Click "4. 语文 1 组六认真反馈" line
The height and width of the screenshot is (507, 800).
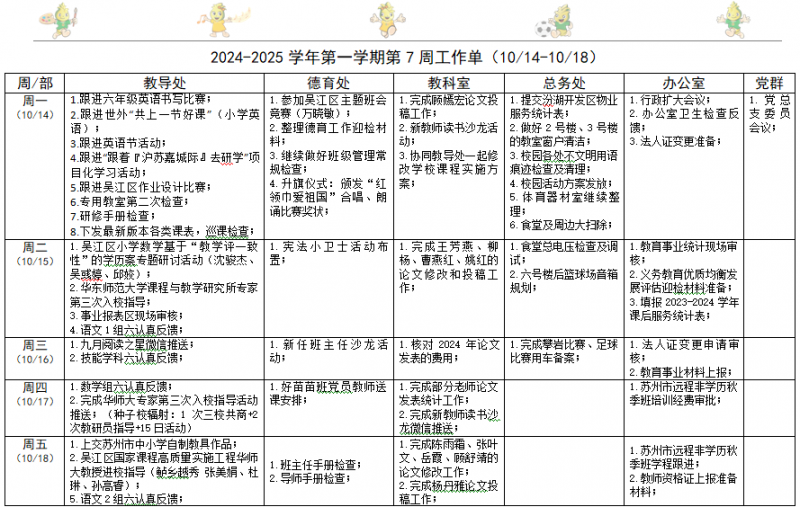127,329
